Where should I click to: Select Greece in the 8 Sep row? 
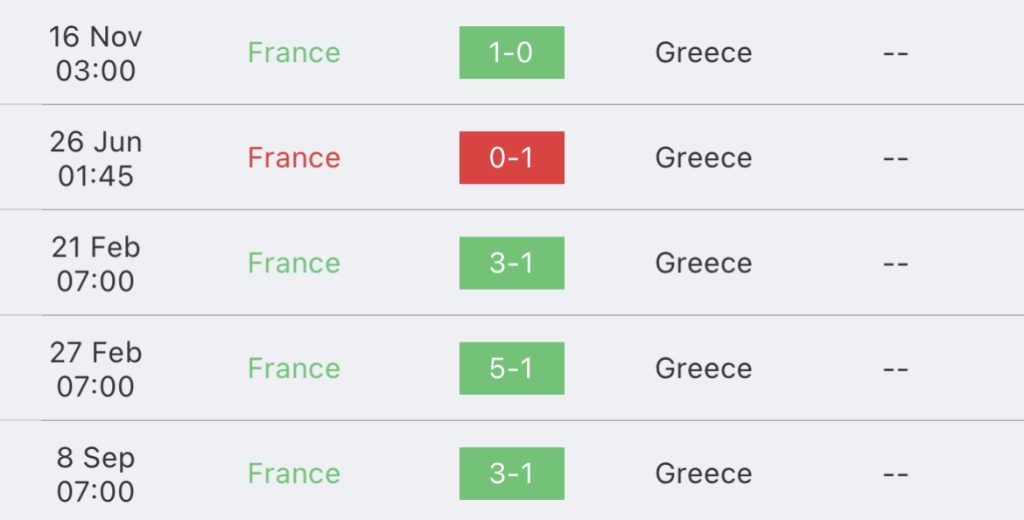tap(703, 474)
